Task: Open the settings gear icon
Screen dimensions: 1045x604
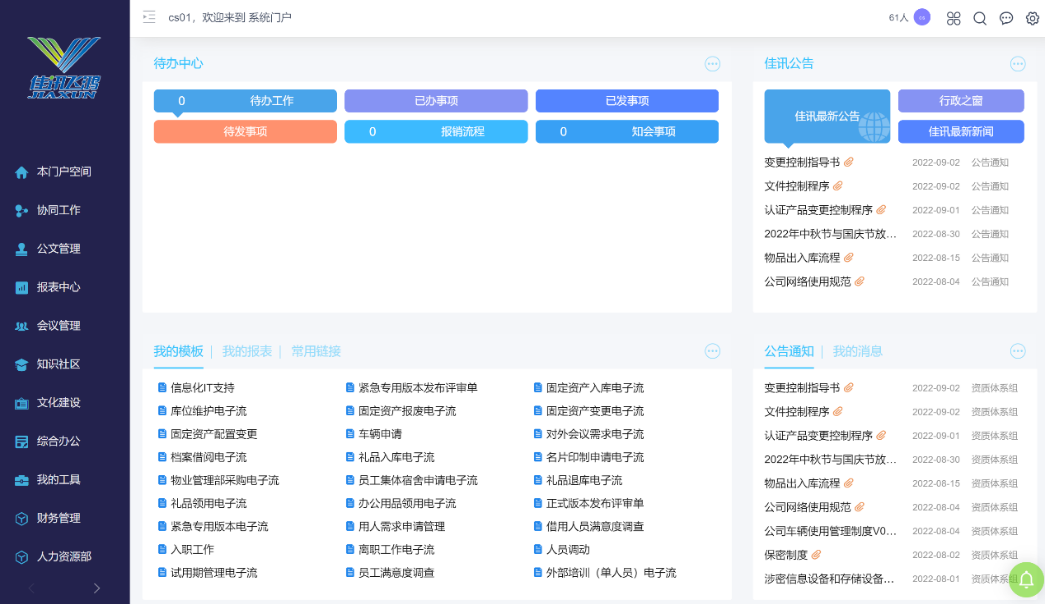Action: click(x=1033, y=18)
